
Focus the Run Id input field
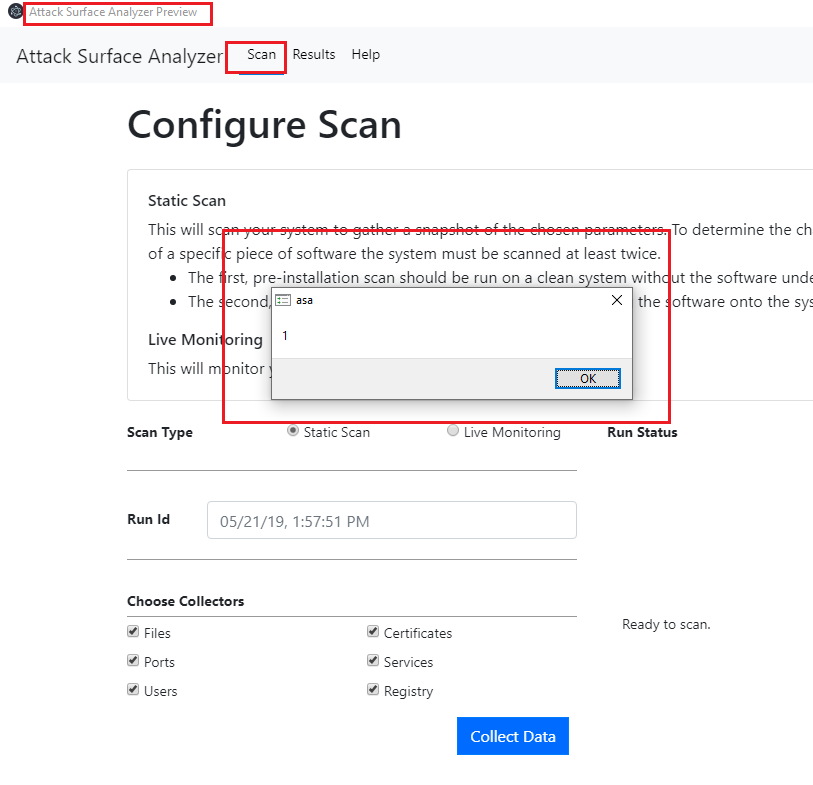(x=391, y=520)
